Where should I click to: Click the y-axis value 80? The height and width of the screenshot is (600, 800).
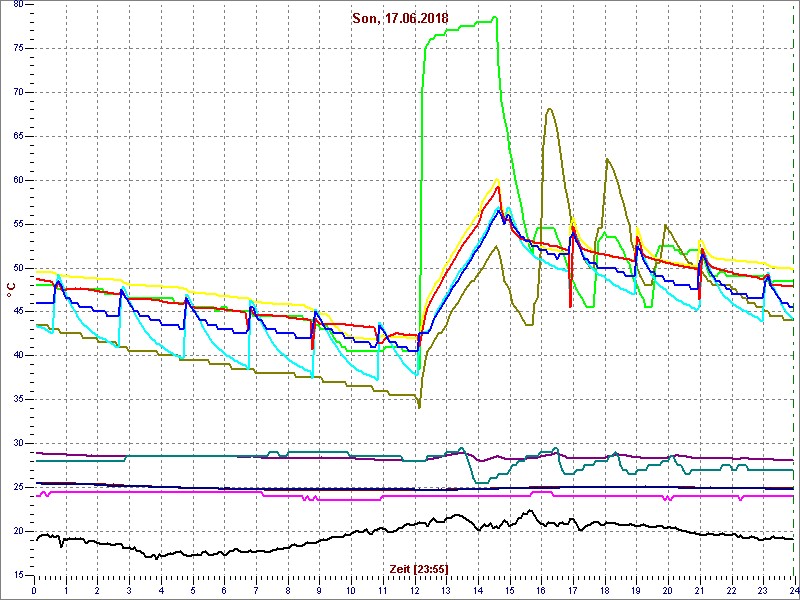click(x=18, y=4)
